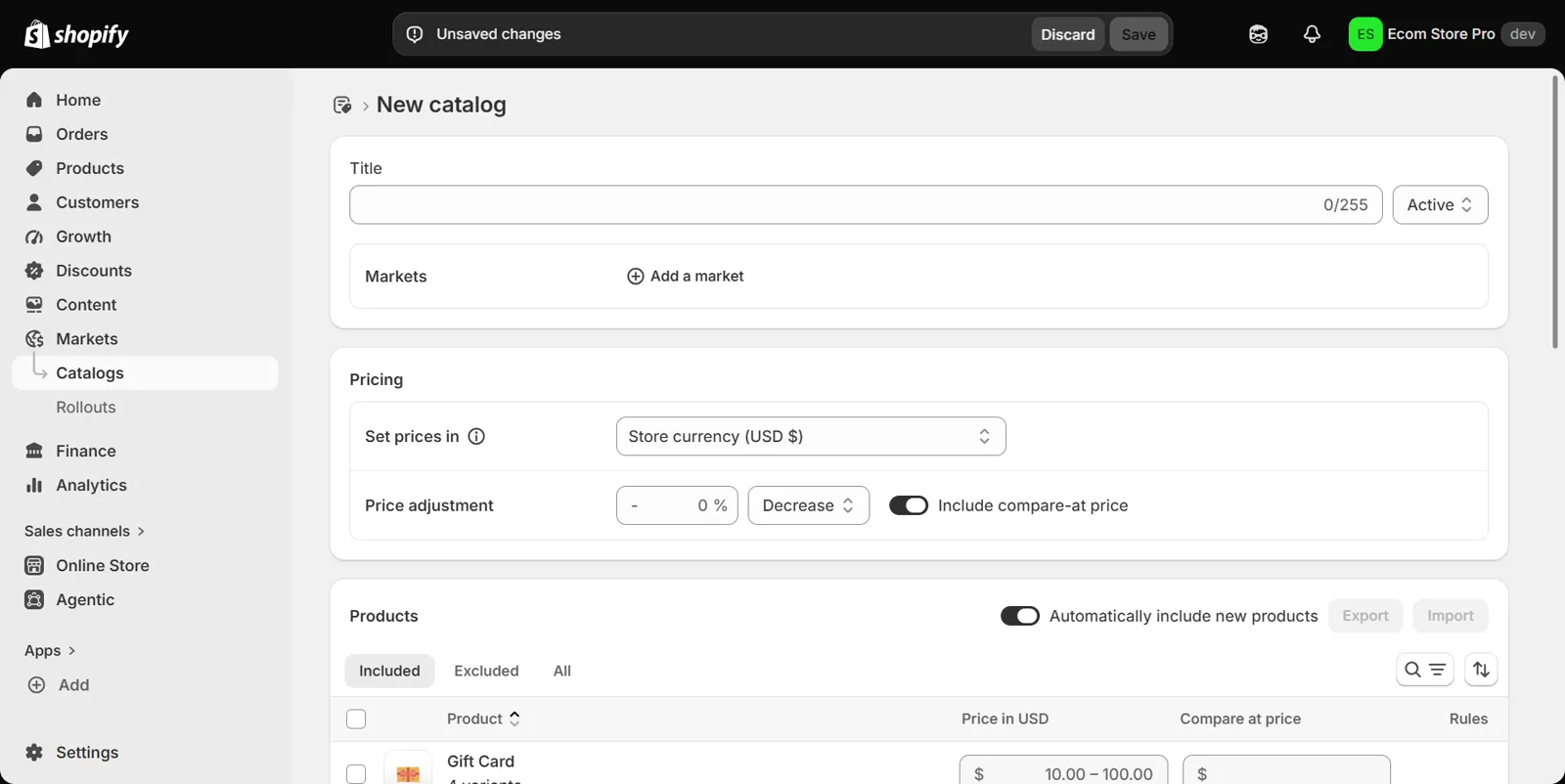The height and width of the screenshot is (784, 1565).
Task: Open the Active status dropdown
Action: [1440, 205]
